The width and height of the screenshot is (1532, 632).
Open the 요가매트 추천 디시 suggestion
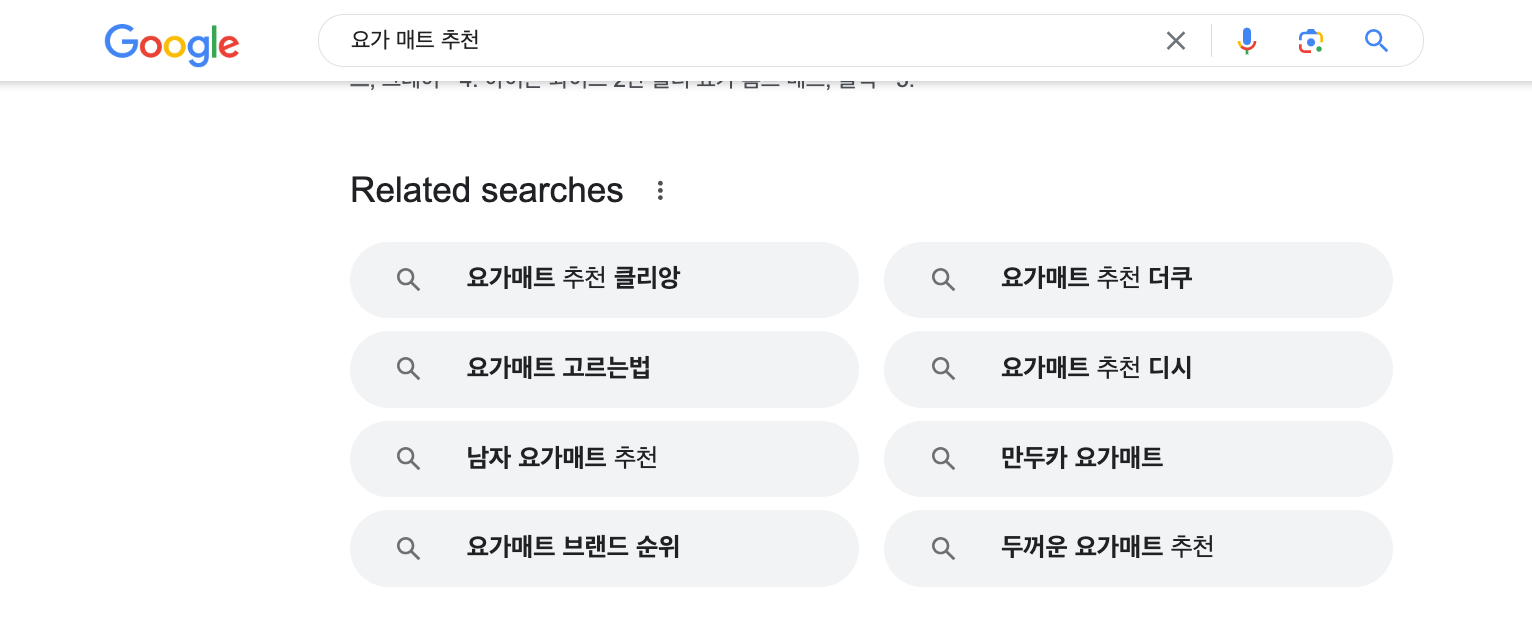[1095, 368]
